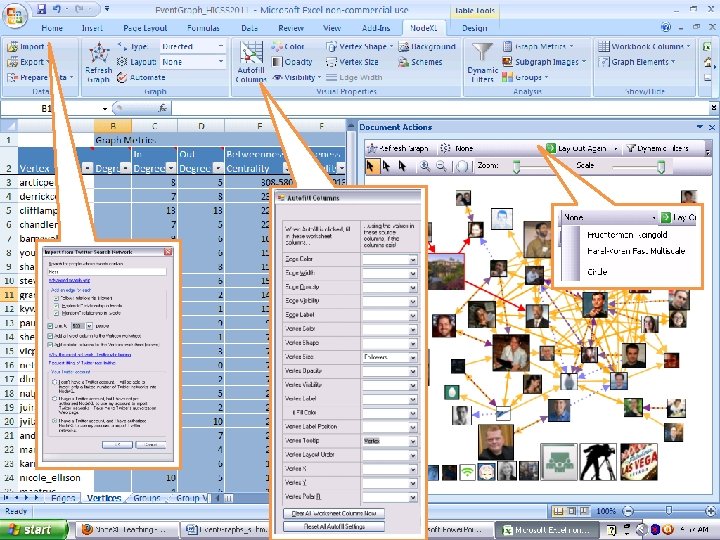Click Lay Out Again green arrow button

pos(551,148)
